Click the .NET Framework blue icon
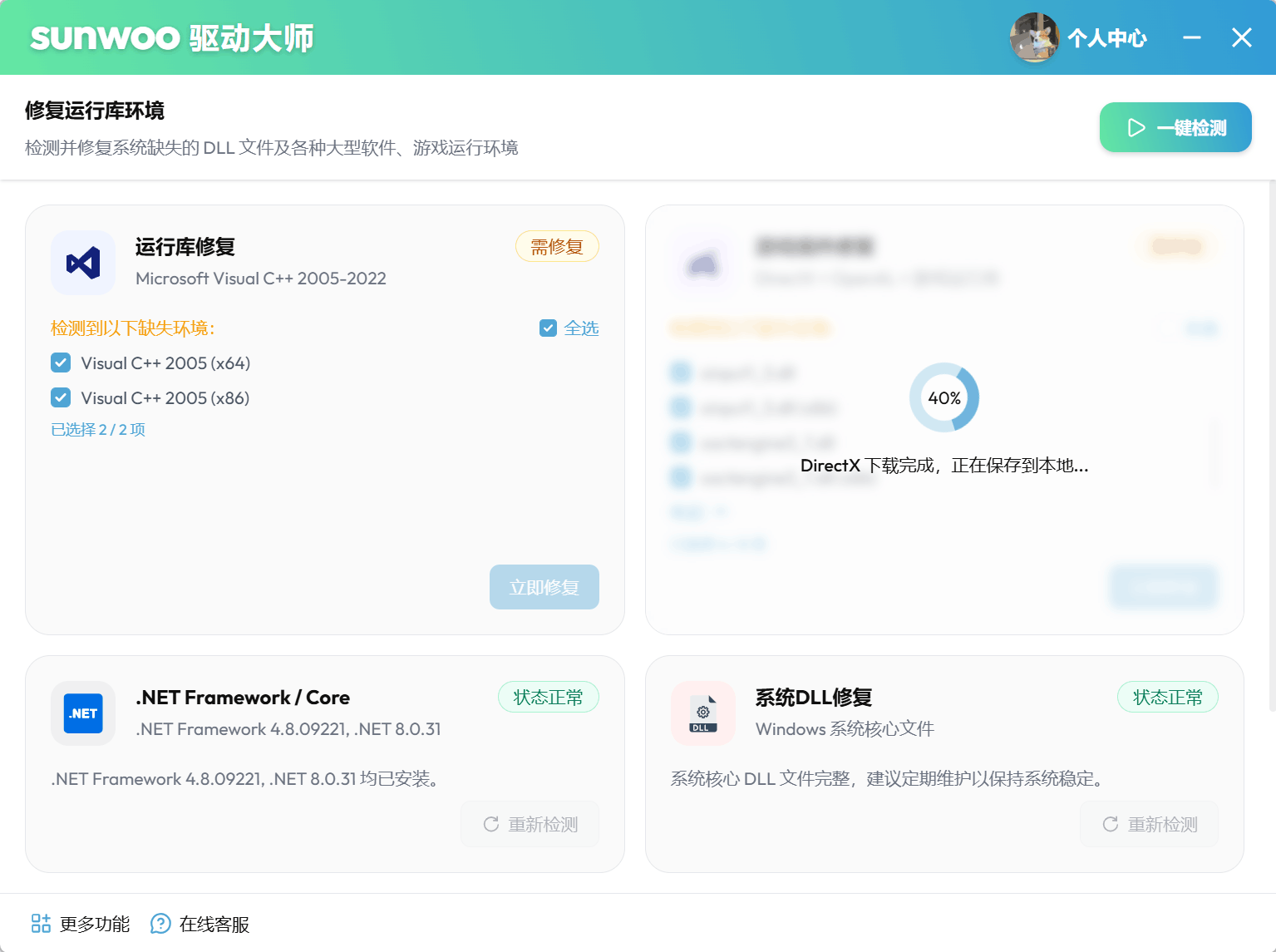1276x952 pixels. (83, 713)
